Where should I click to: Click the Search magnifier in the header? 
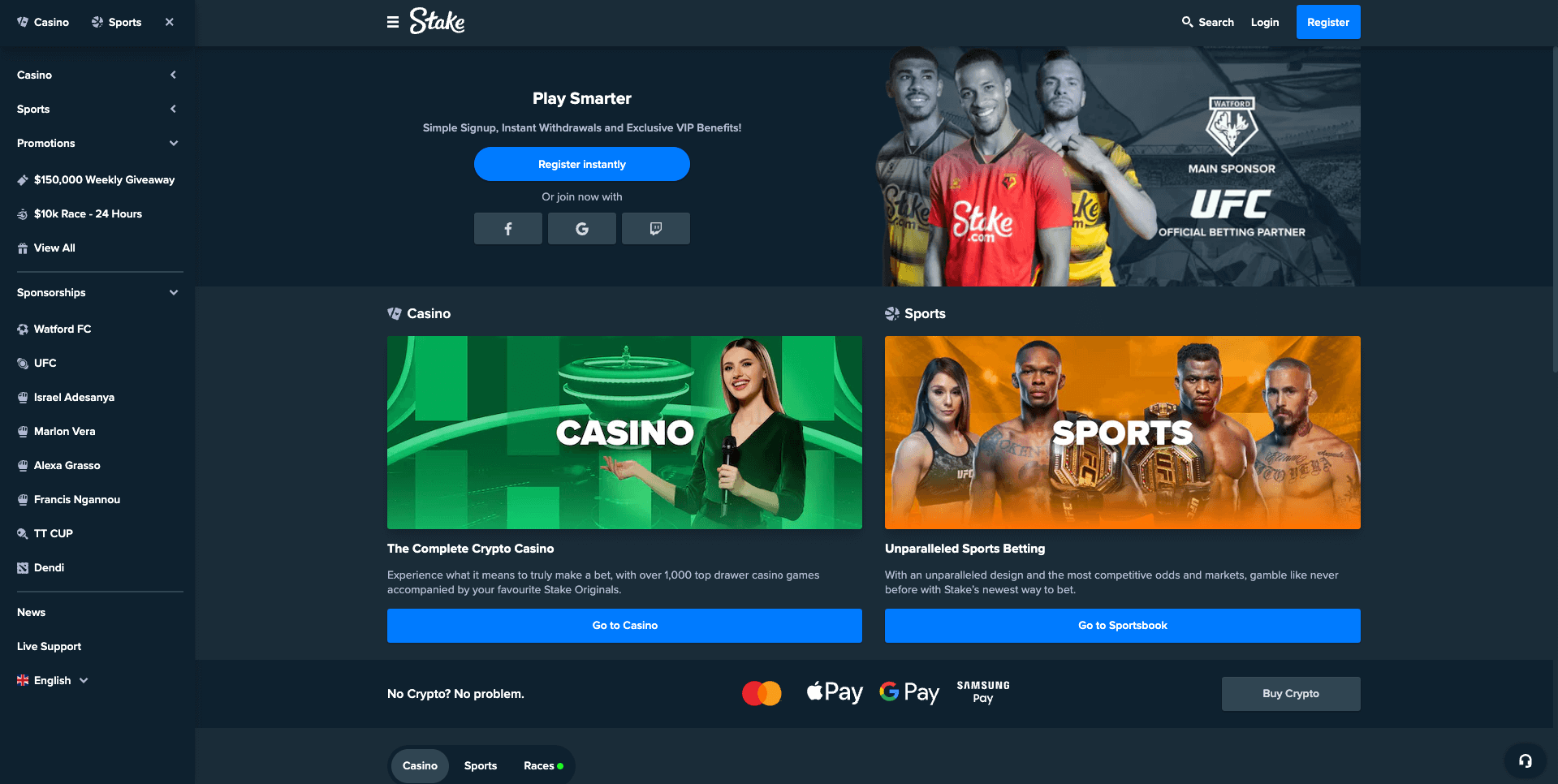[x=1187, y=22]
